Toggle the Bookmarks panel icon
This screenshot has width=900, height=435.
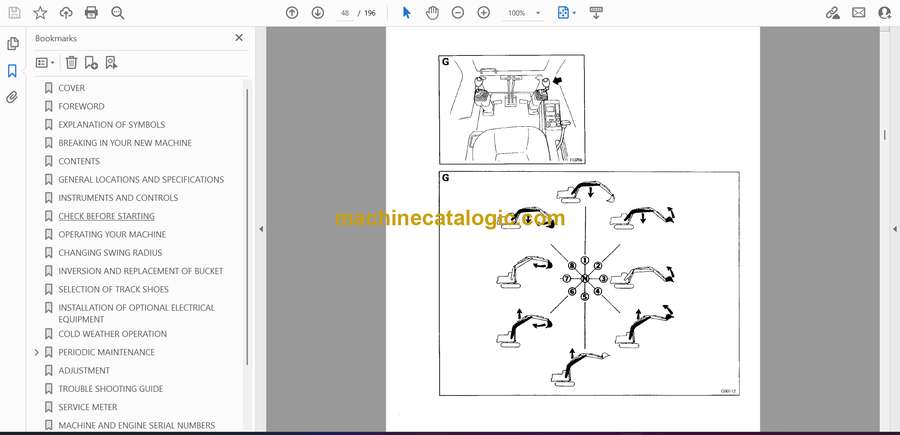[x=12, y=71]
